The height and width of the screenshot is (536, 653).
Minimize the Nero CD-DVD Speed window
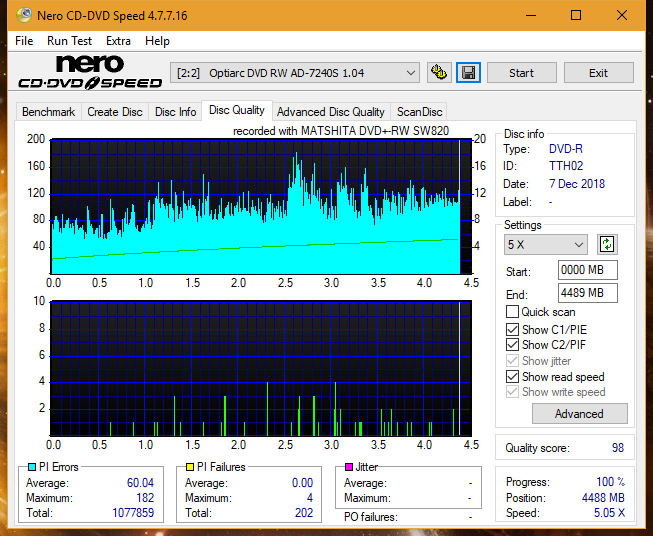(x=531, y=15)
